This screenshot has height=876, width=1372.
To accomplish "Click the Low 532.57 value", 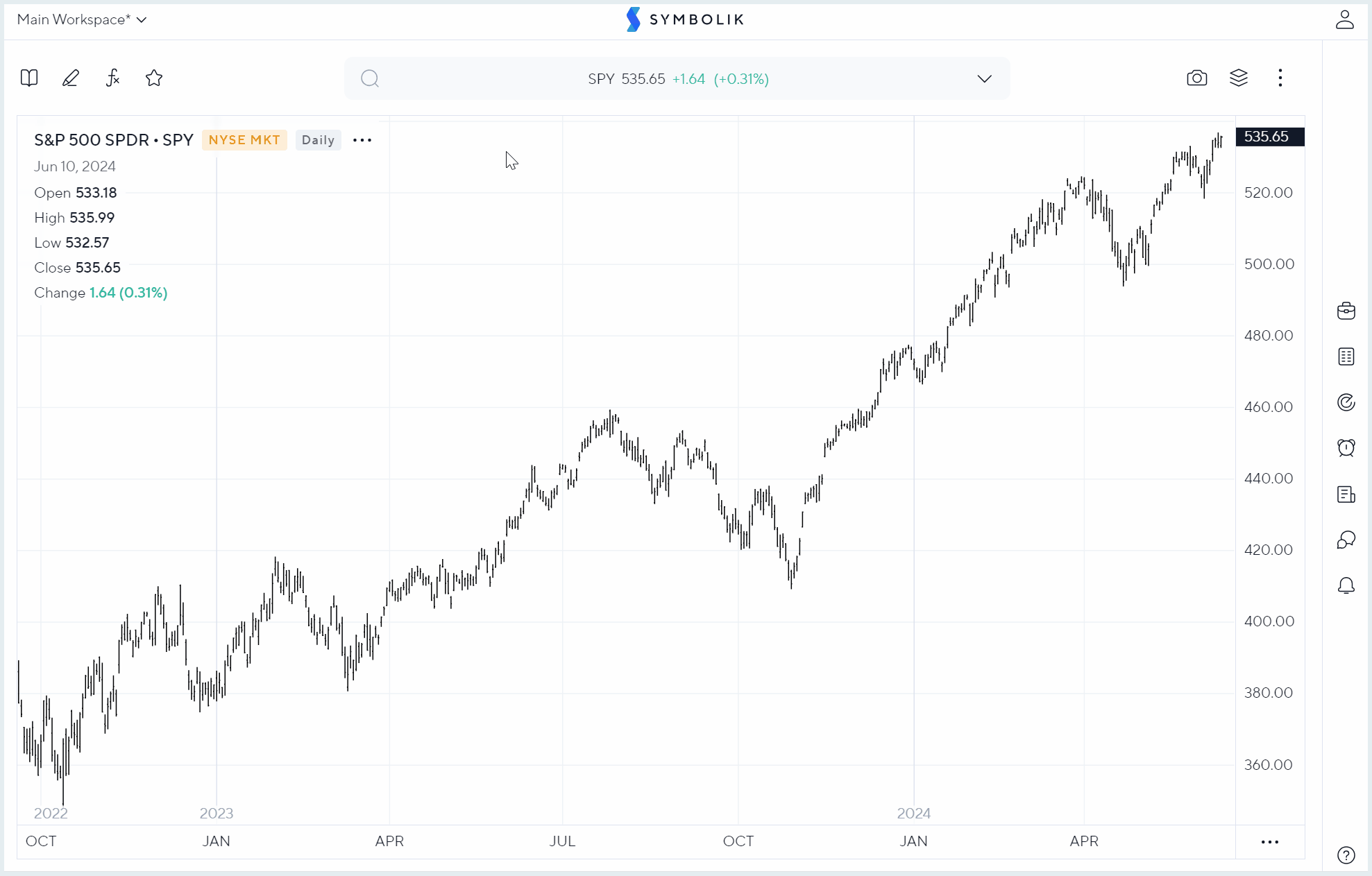I will tap(87, 243).
